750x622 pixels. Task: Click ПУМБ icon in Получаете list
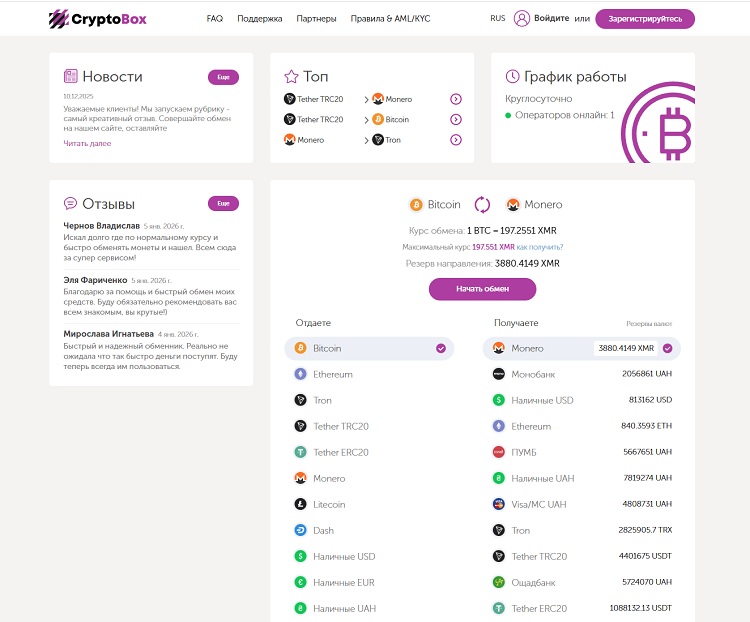(499, 452)
